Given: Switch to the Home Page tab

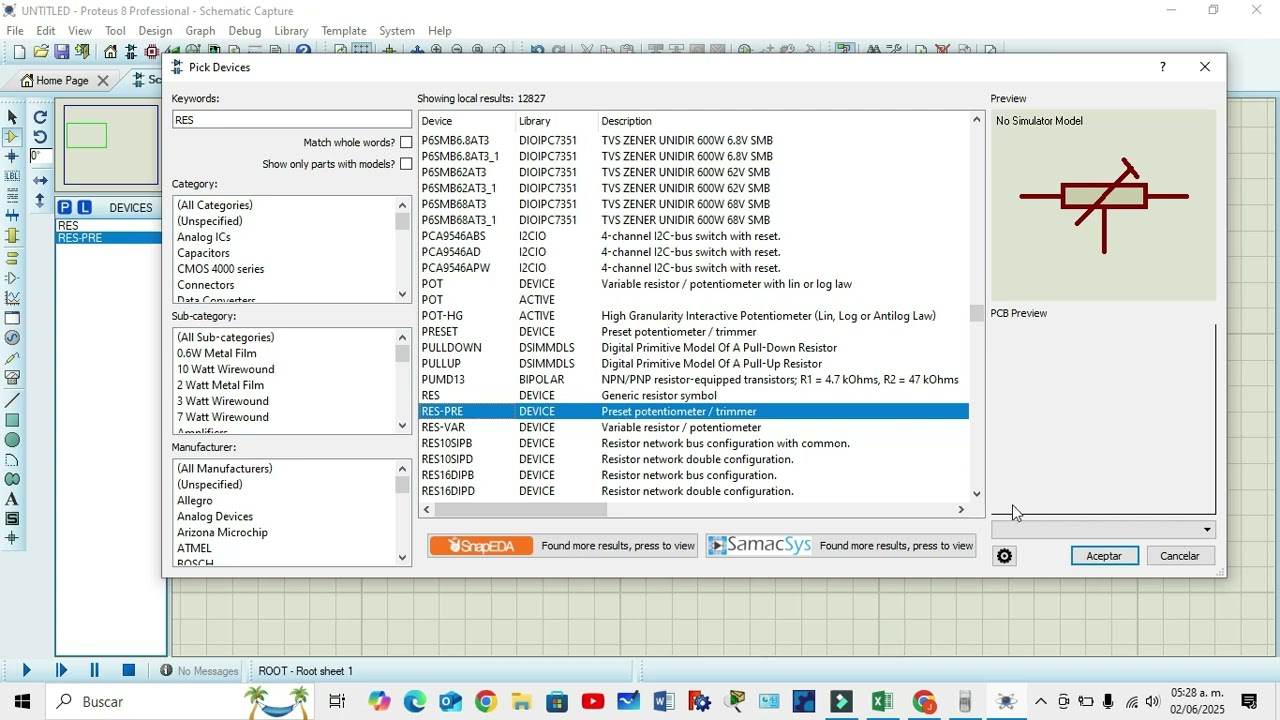Looking at the screenshot, I should pos(62,81).
